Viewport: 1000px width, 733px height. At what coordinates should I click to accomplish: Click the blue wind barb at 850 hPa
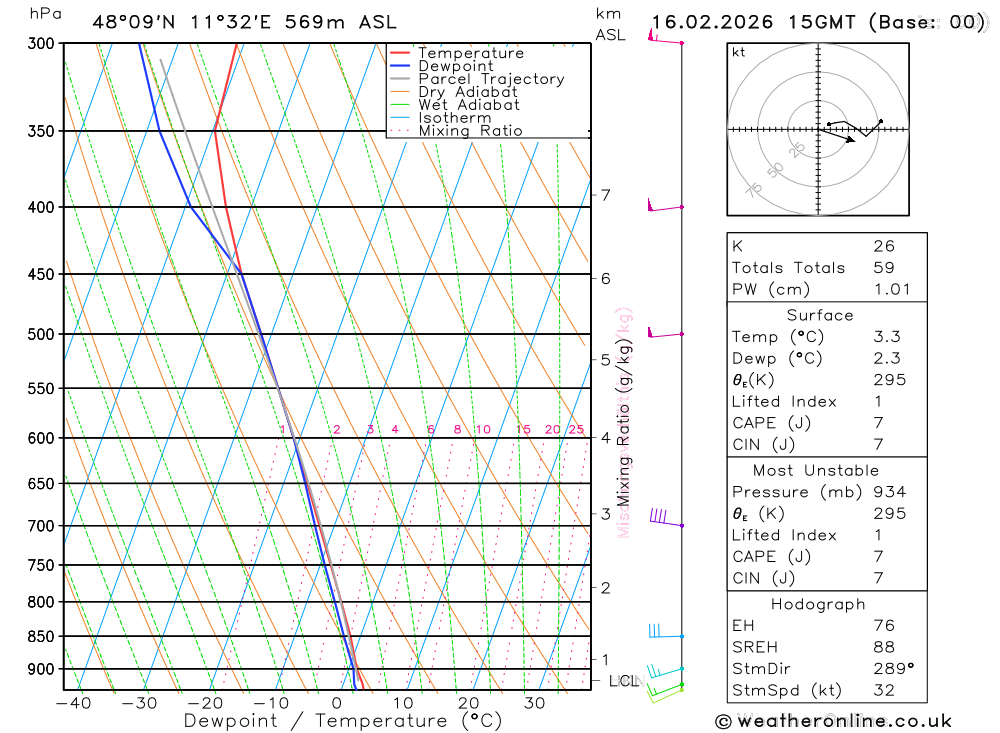click(666, 631)
